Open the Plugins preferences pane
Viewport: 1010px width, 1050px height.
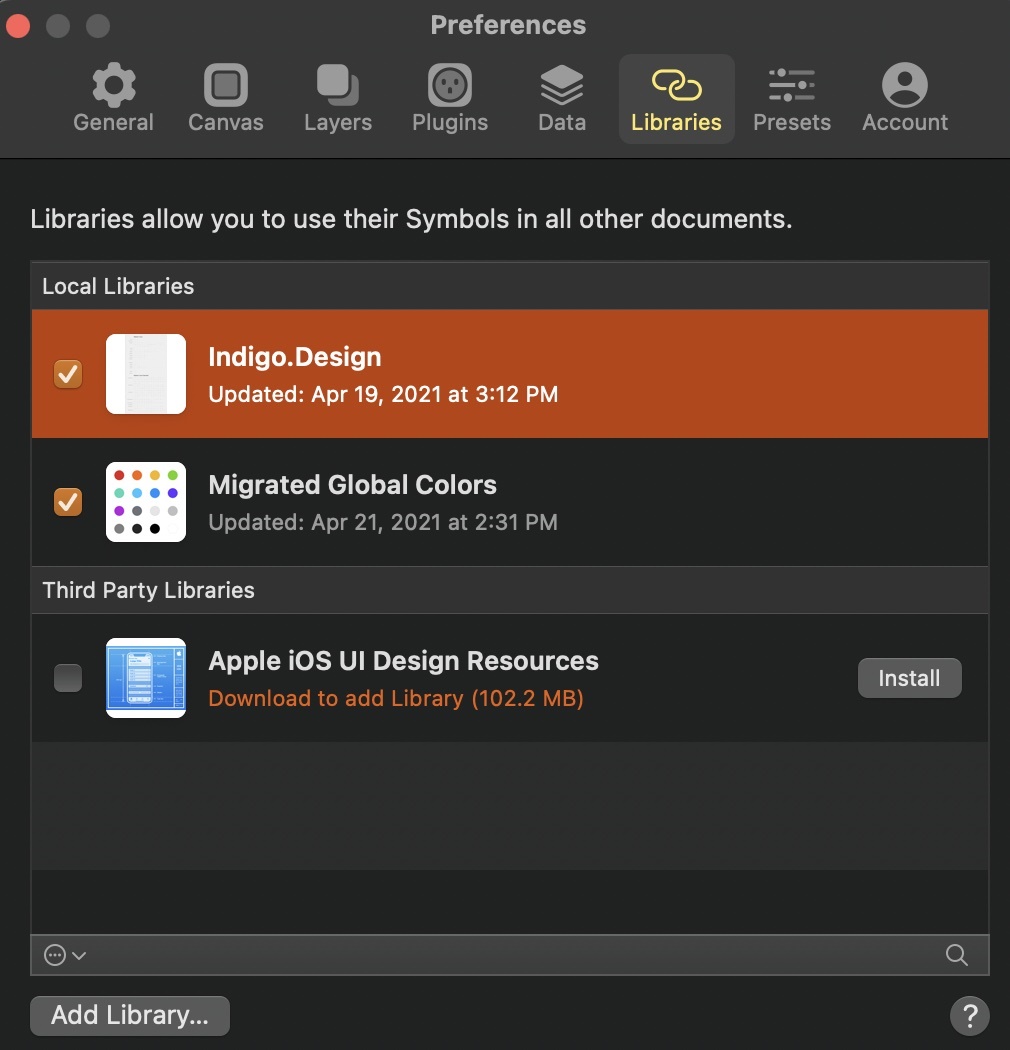pos(449,97)
